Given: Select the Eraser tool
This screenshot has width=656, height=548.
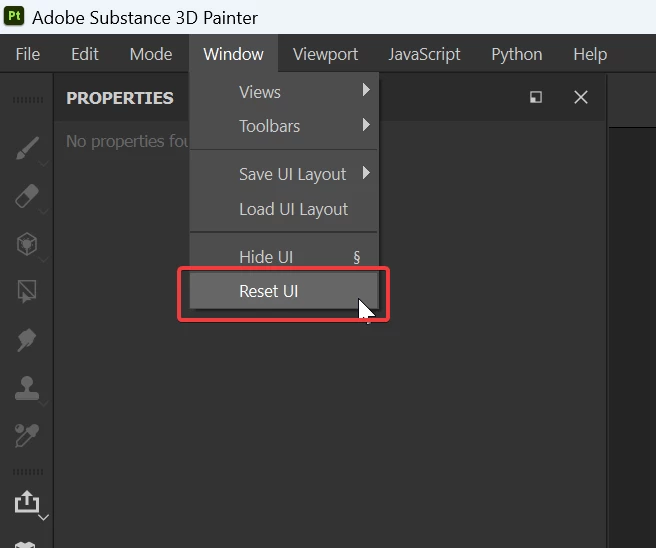Looking at the screenshot, I should [x=27, y=196].
